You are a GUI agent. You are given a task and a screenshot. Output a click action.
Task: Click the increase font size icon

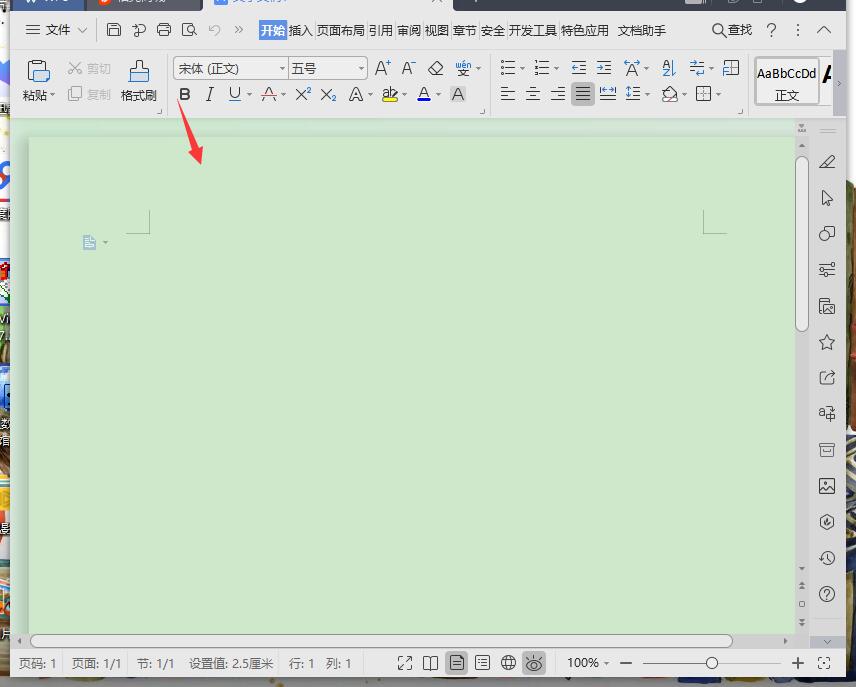(x=382, y=68)
